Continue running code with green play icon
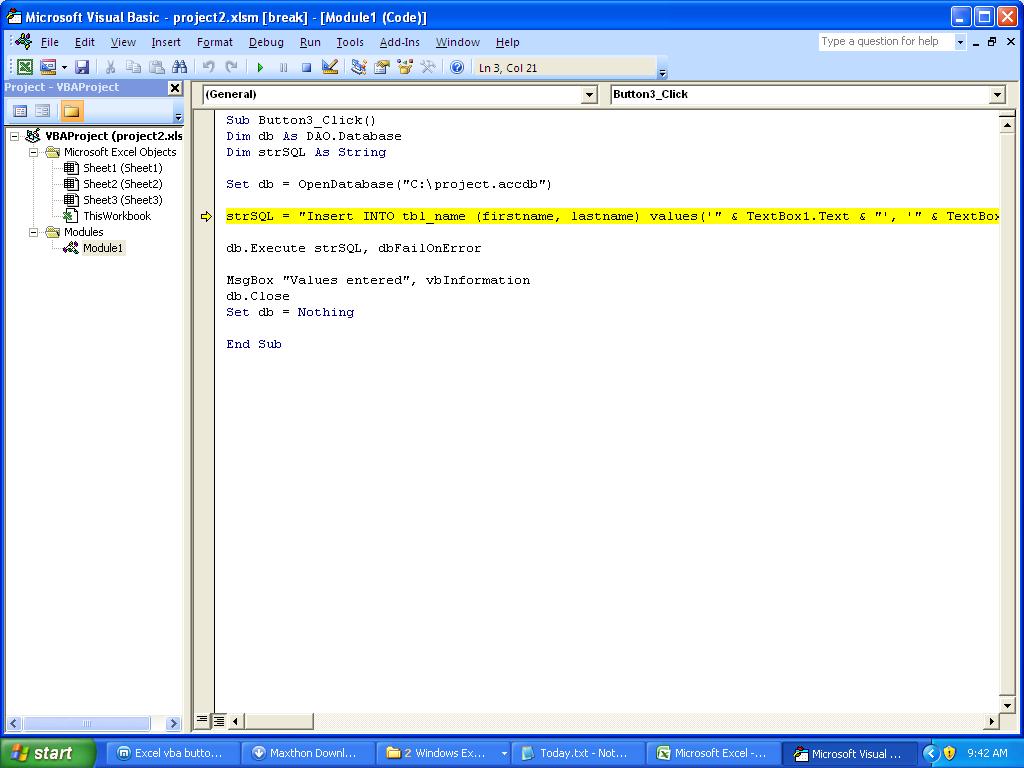This screenshot has height=768, width=1024. pos(260,67)
